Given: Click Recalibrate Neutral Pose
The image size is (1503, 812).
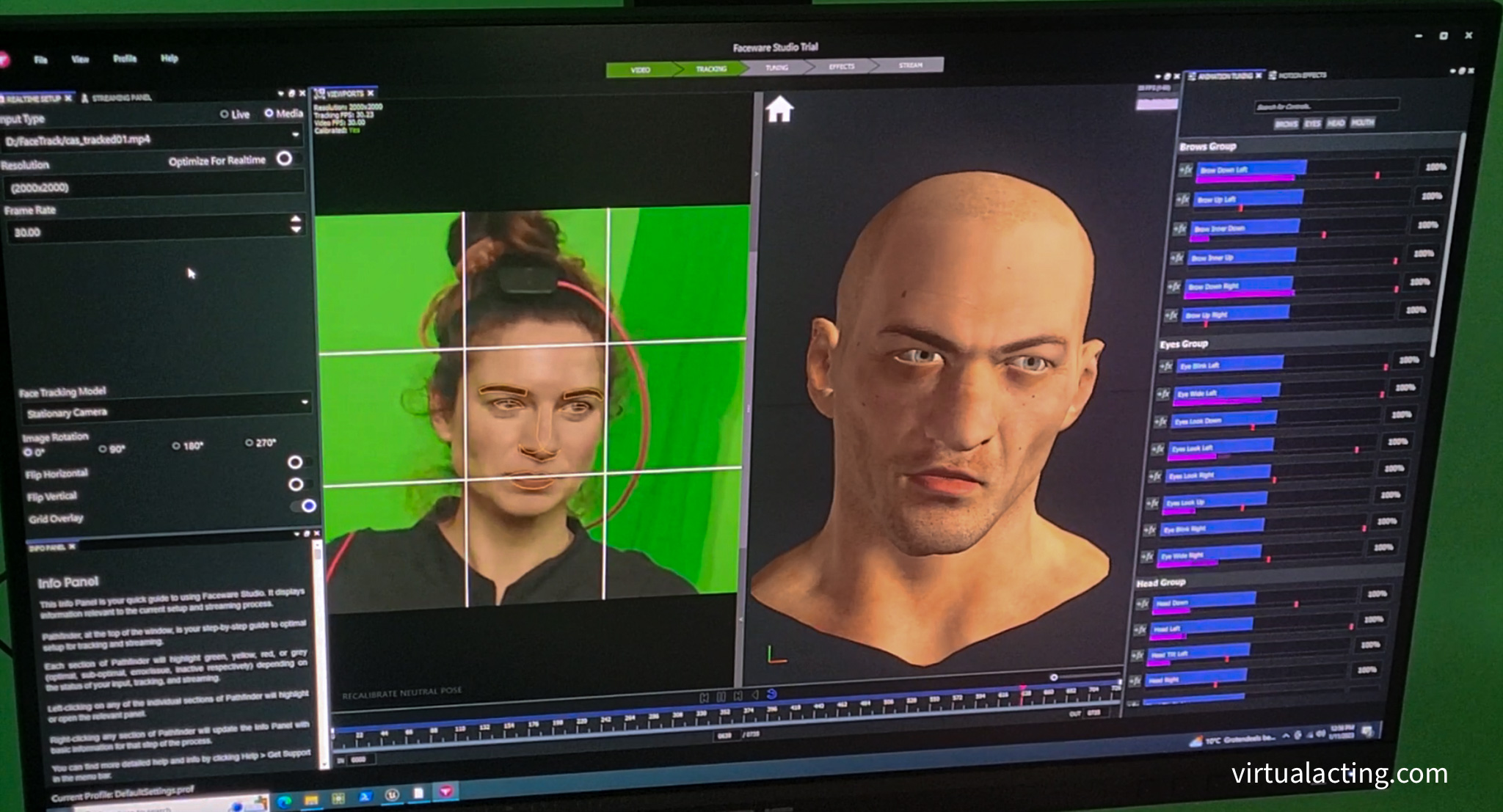Looking at the screenshot, I should pos(402,692).
